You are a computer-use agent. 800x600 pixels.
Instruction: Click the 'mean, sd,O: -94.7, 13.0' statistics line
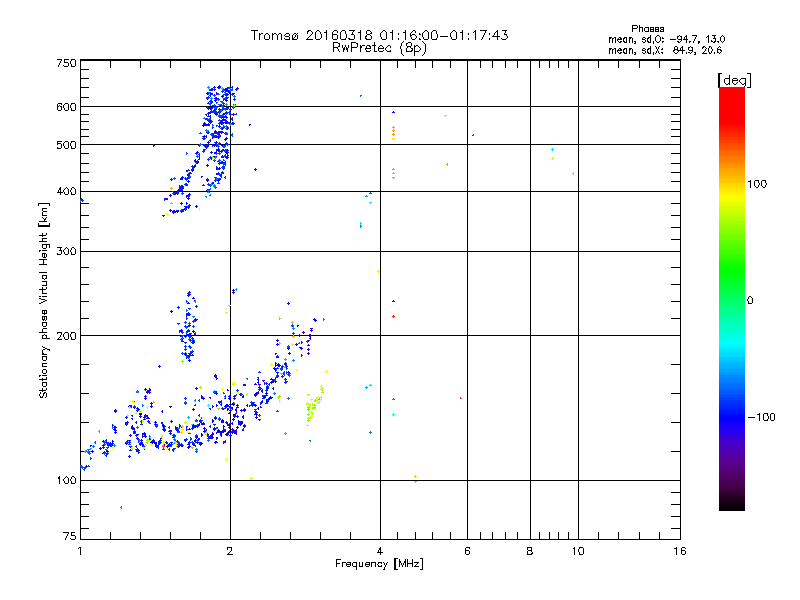point(666,39)
